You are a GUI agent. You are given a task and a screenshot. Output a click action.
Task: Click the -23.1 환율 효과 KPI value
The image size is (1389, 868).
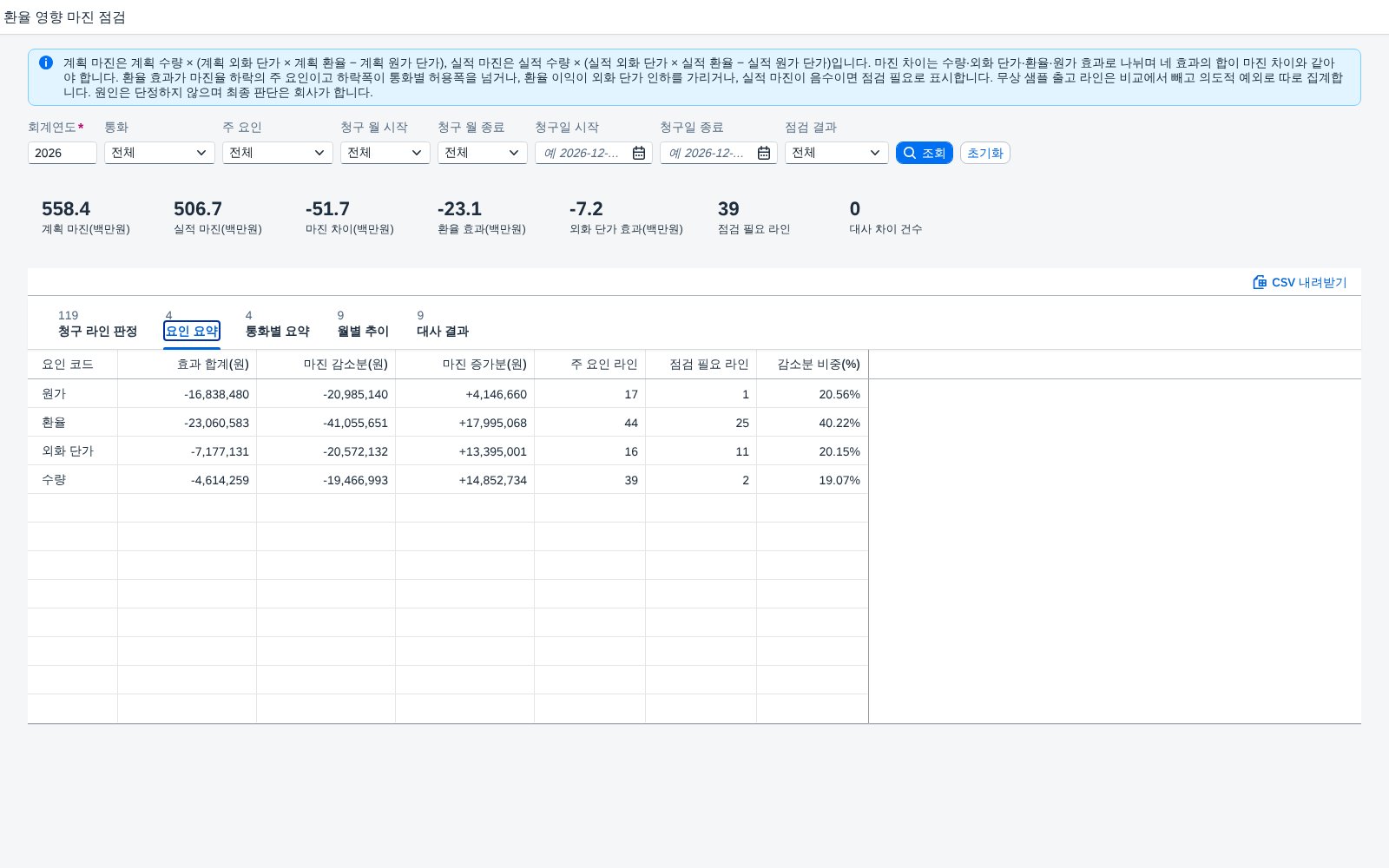459,209
